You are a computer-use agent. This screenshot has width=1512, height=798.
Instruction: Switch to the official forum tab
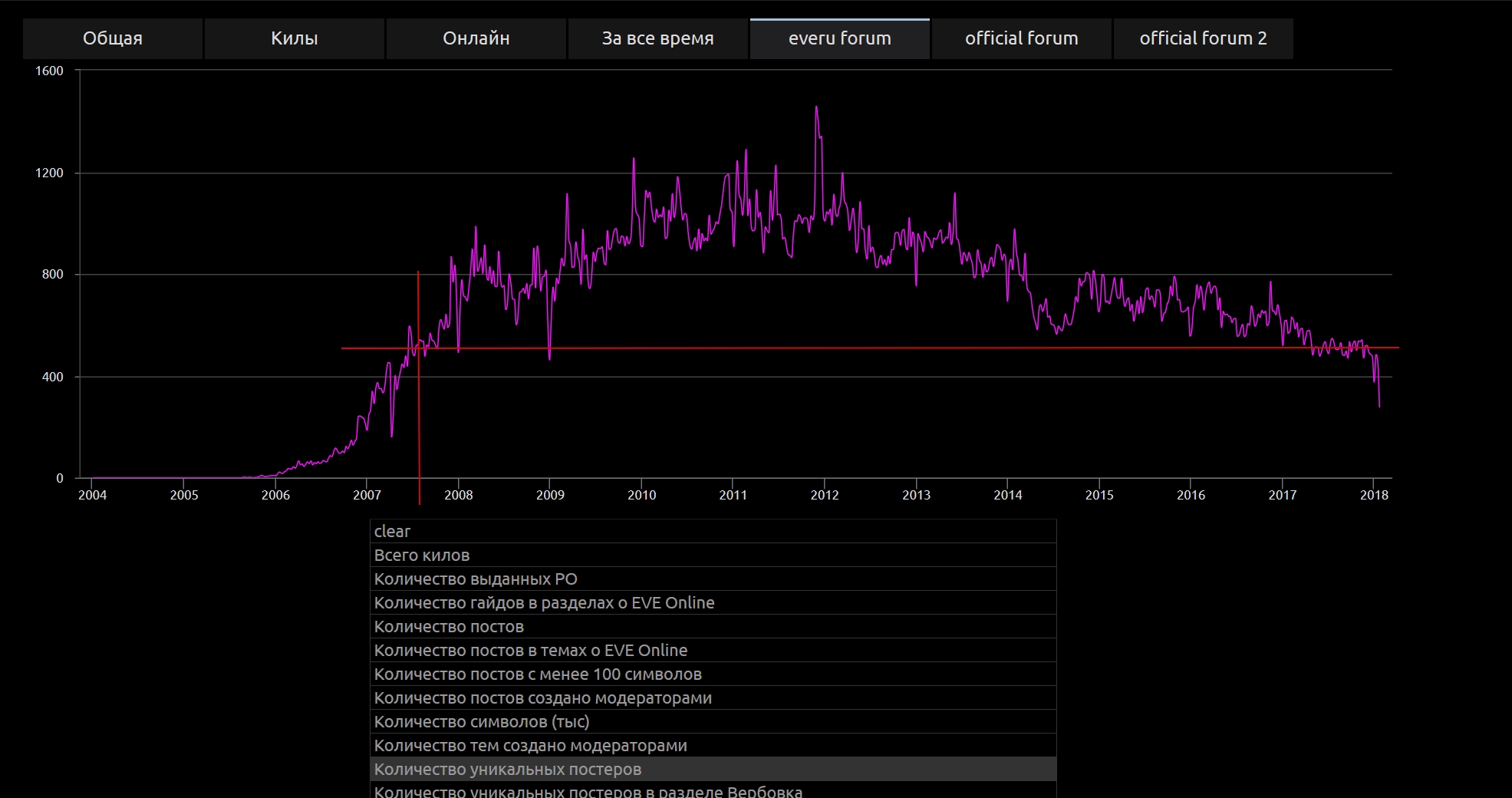click(x=1022, y=38)
